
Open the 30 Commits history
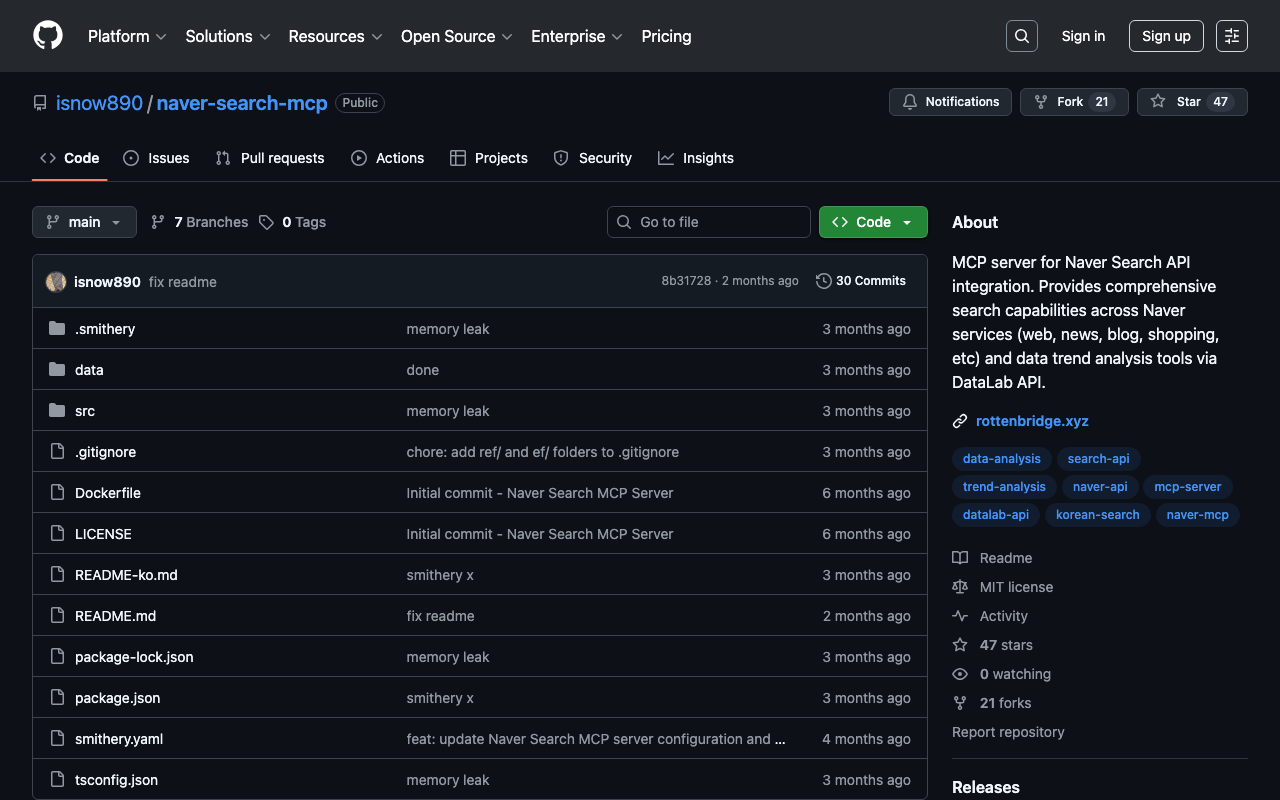[861, 281]
